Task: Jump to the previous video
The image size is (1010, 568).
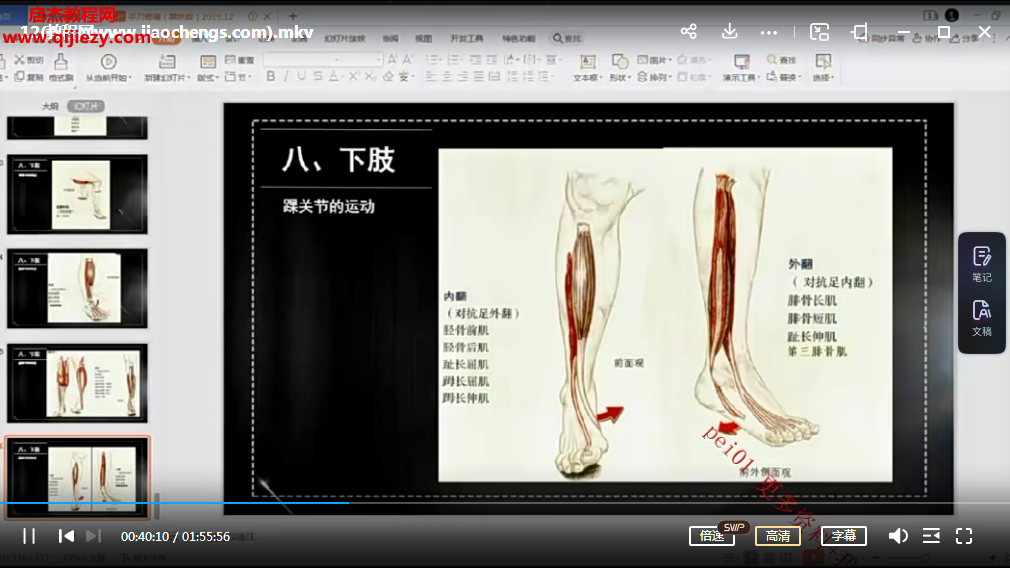Action: click(66, 536)
